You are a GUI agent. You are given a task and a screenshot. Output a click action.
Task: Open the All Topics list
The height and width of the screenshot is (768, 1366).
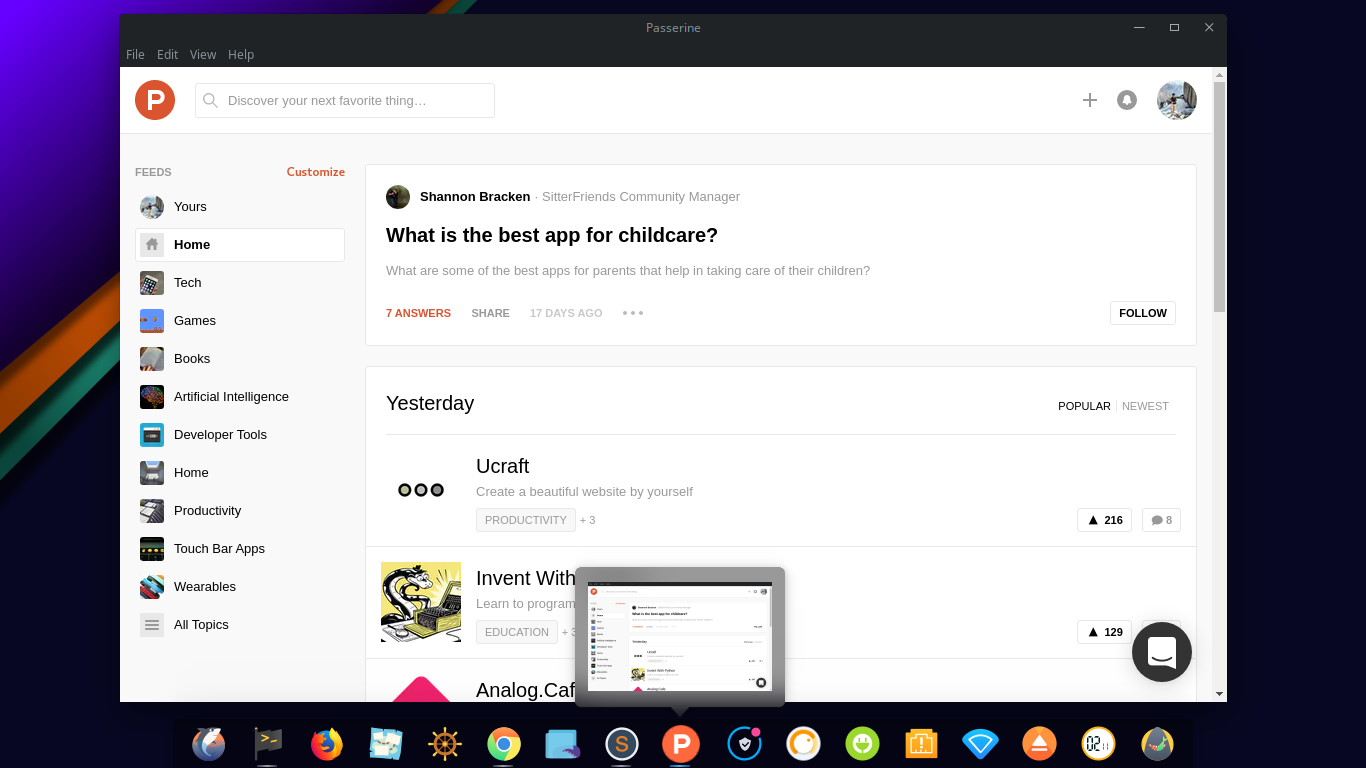240,625
